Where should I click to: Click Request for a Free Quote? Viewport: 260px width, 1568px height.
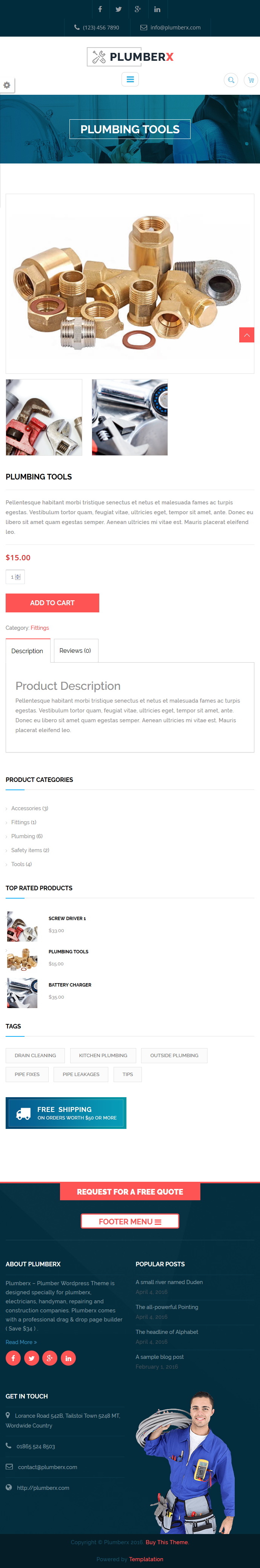tap(130, 1192)
